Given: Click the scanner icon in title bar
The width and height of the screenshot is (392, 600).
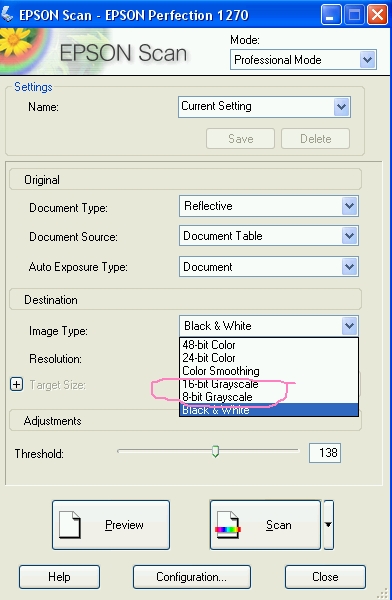Looking at the screenshot, I should point(7,15).
